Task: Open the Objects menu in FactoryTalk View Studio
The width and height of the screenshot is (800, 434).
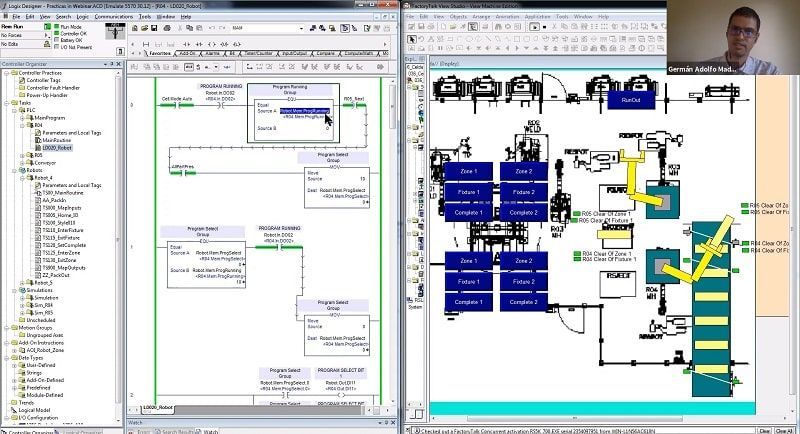Action: (458, 17)
